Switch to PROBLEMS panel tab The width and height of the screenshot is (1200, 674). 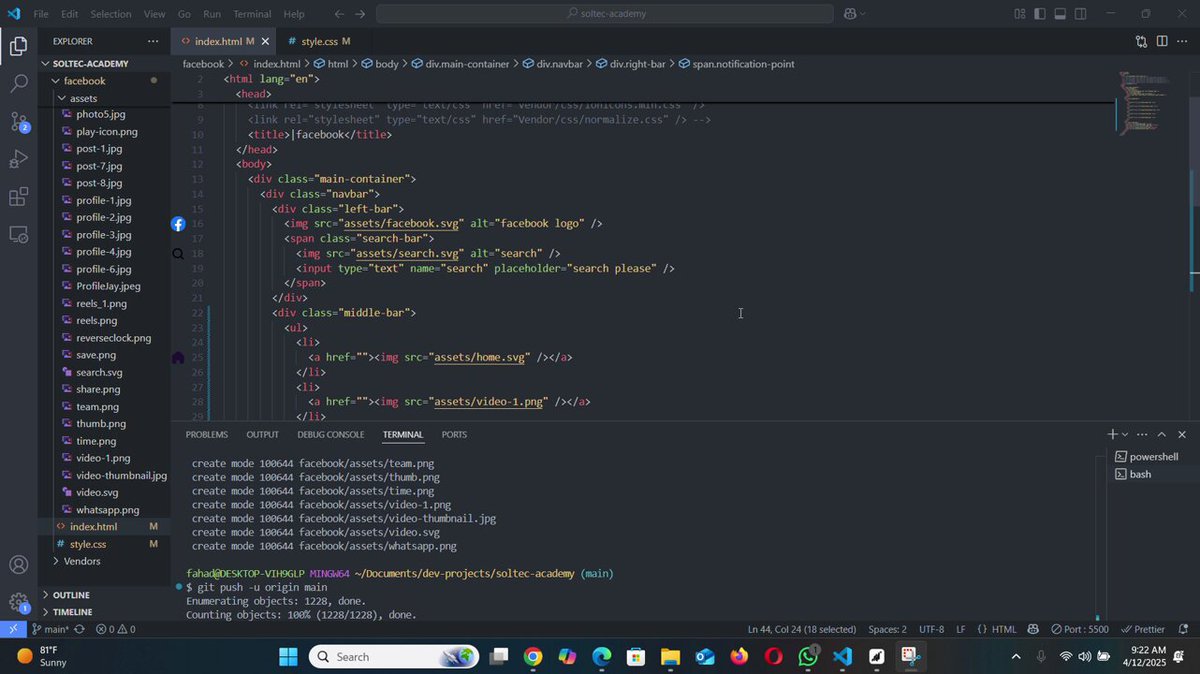[x=207, y=435]
